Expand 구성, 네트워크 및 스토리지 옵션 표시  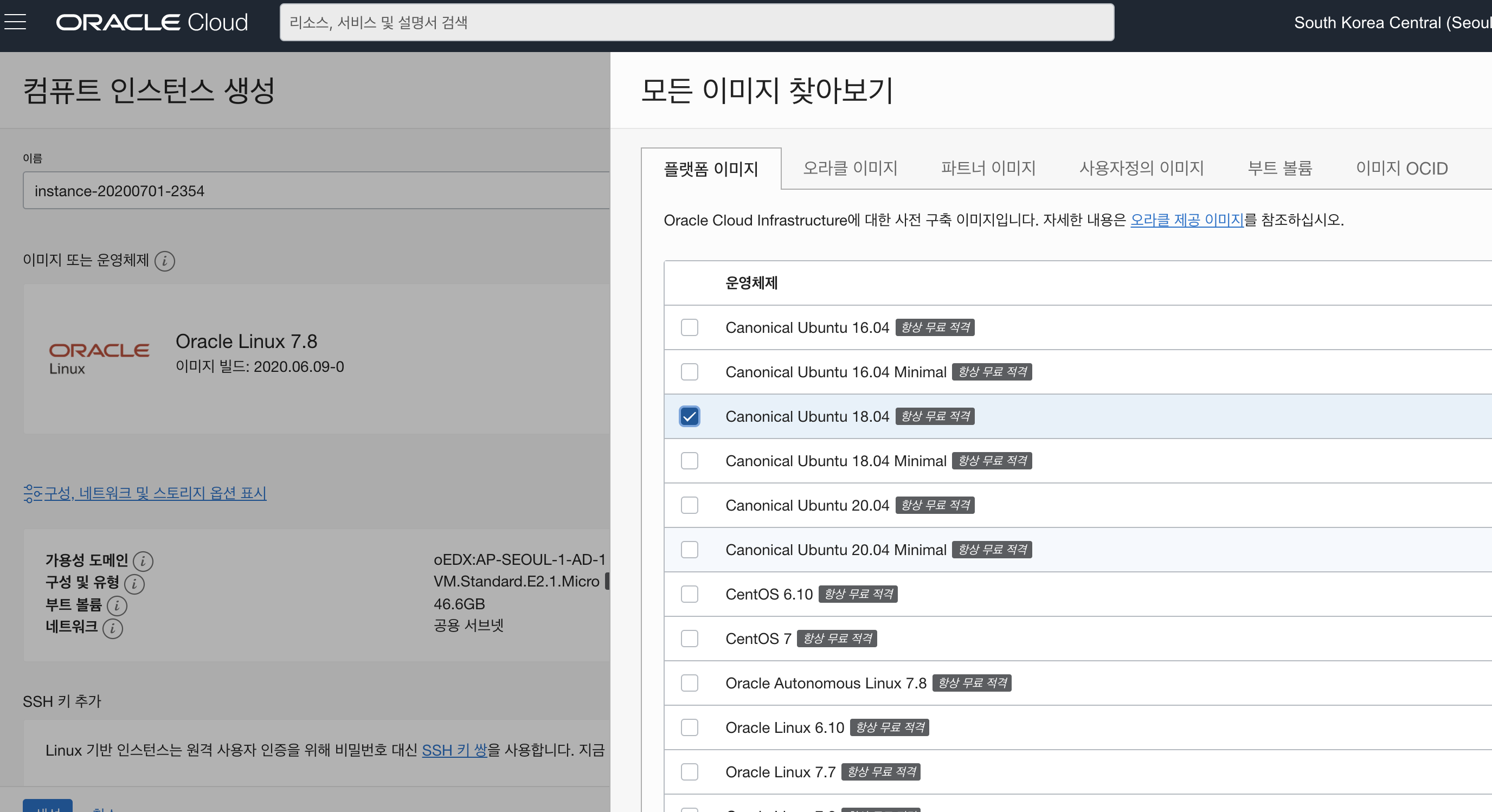[145, 493]
